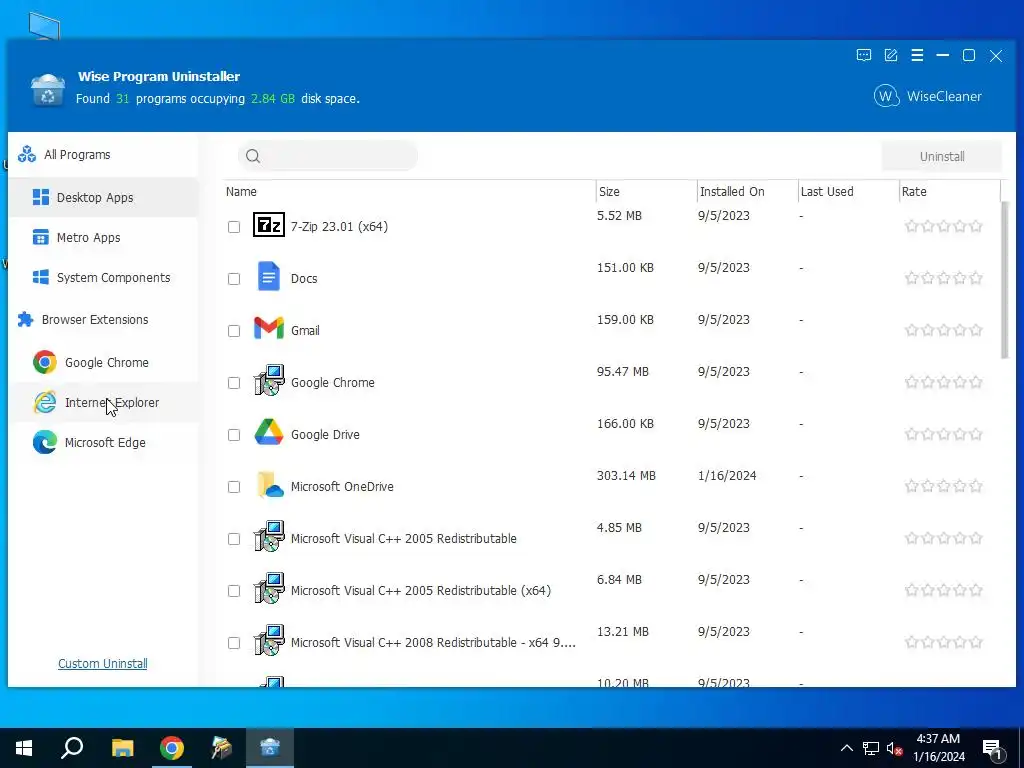Screen dimensions: 1024x768
Task: Sort by Installed On column header
Action: (x=747, y=191)
